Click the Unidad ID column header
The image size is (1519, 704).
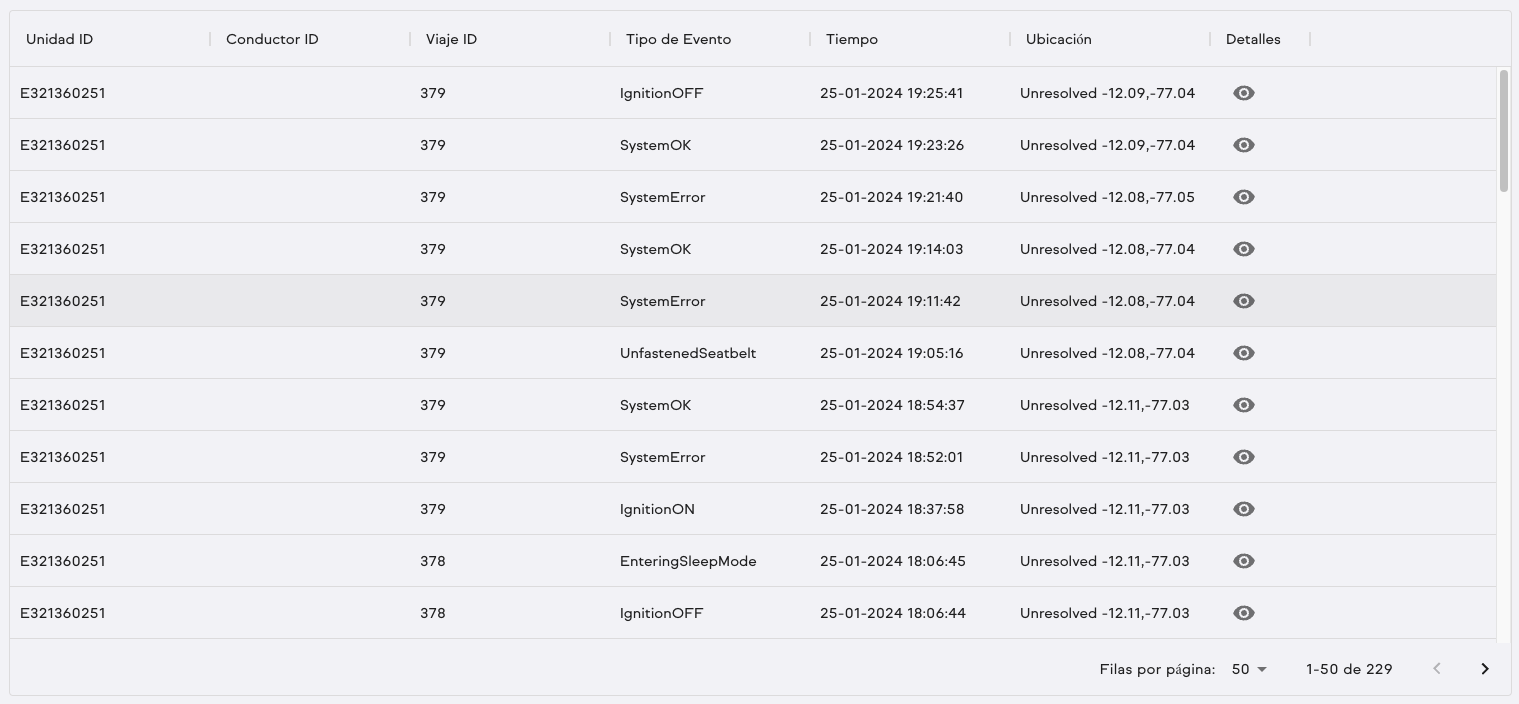coord(60,39)
